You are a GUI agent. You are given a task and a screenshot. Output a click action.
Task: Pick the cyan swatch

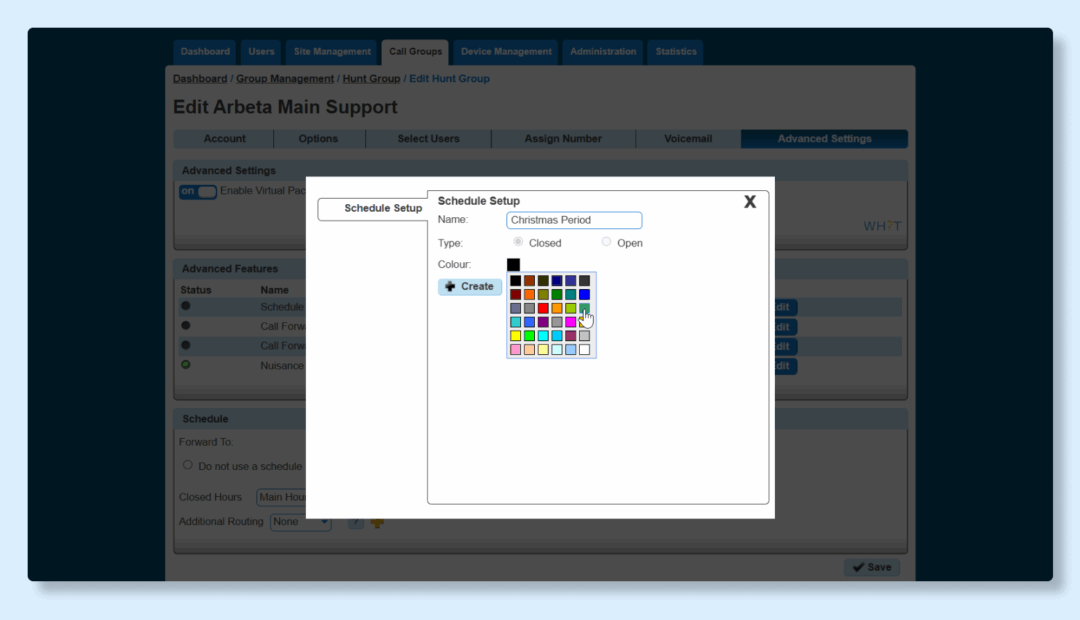[x=543, y=335]
